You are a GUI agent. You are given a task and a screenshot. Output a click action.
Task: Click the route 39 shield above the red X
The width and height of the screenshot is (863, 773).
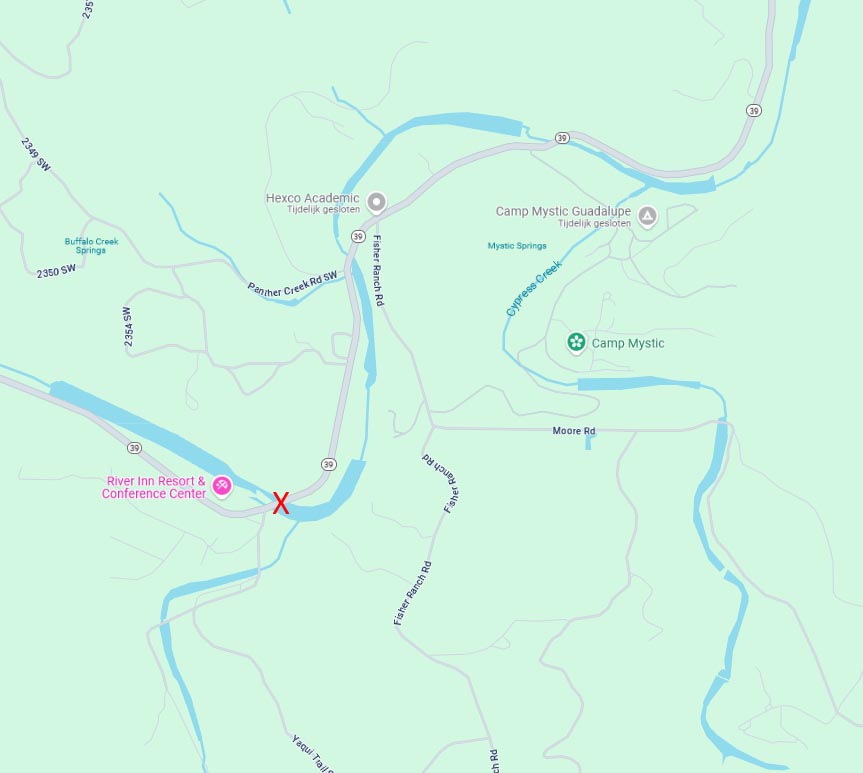coord(329,464)
